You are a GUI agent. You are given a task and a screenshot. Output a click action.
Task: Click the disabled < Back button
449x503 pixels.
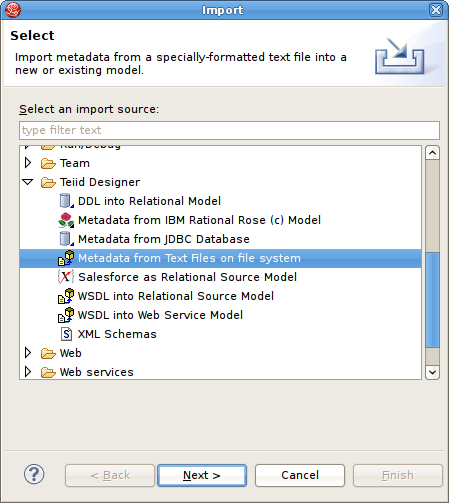pos(110,475)
